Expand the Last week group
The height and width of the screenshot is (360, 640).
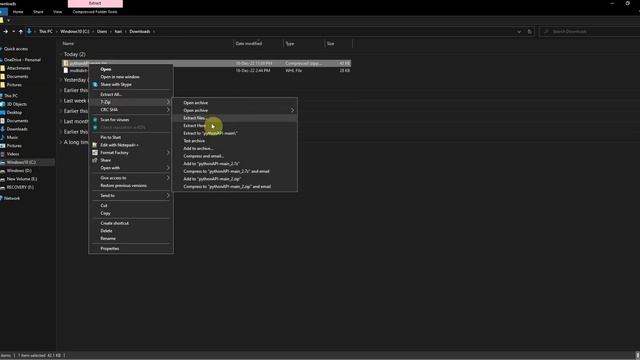tap(61, 101)
